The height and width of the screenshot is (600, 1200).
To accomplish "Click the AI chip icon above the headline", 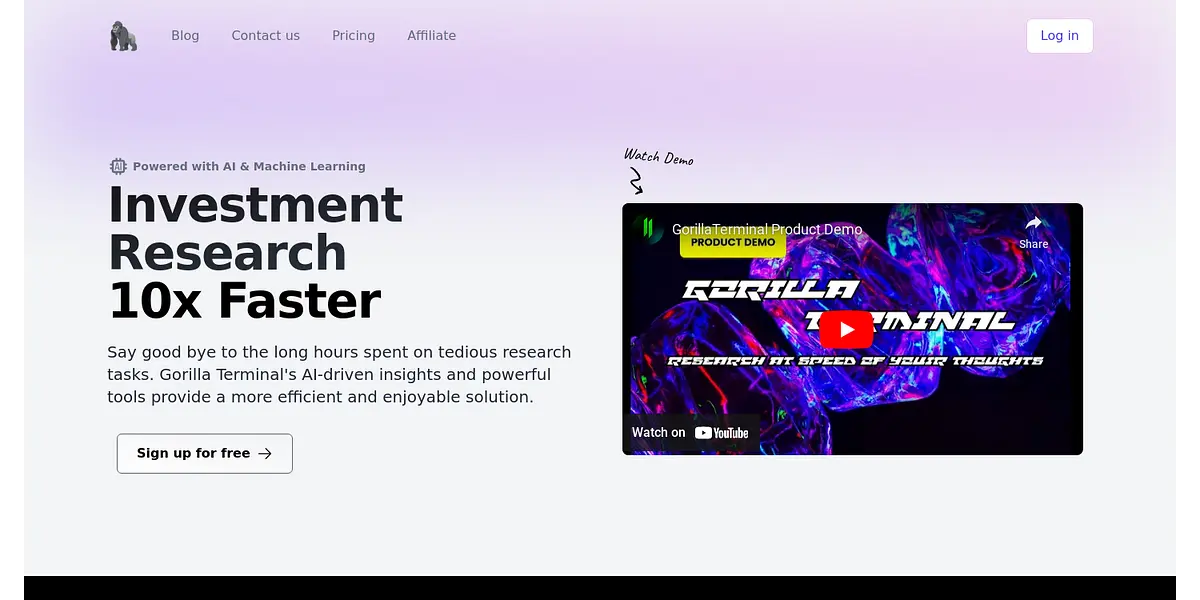I will pyautogui.click(x=118, y=167).
